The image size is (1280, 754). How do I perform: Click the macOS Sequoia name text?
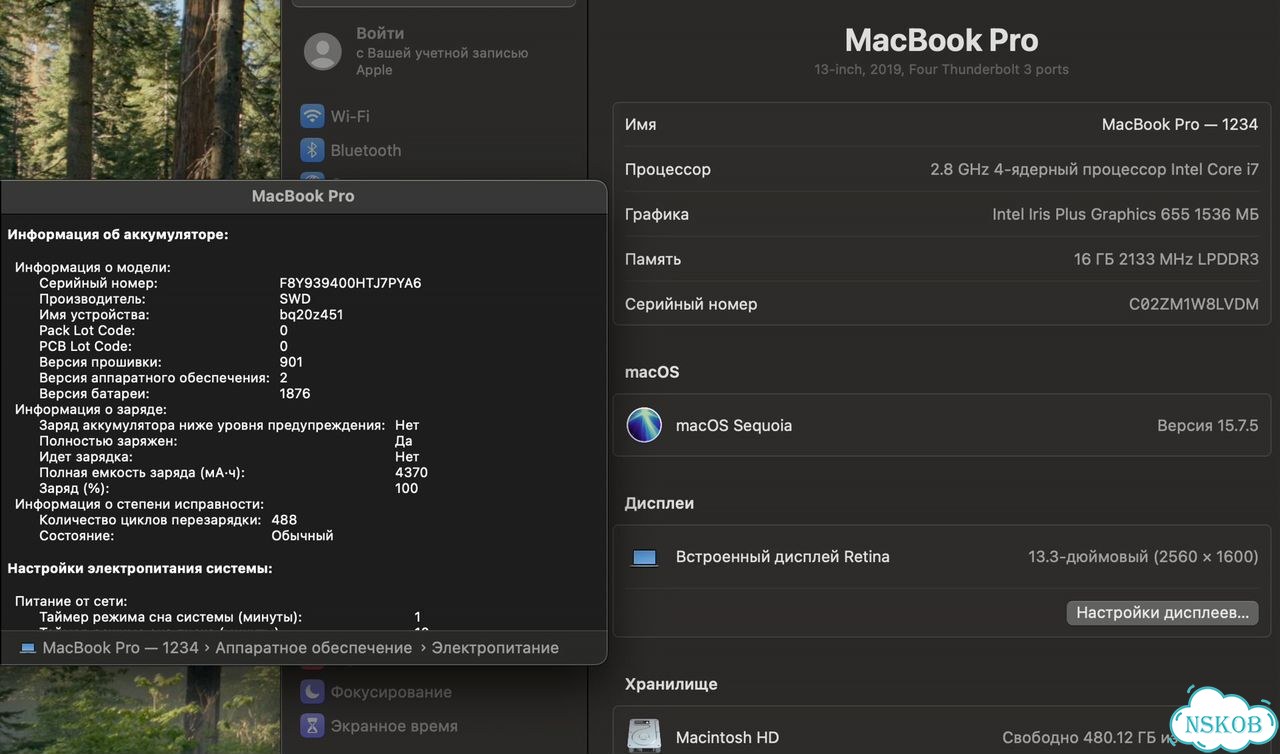(734, 425)
